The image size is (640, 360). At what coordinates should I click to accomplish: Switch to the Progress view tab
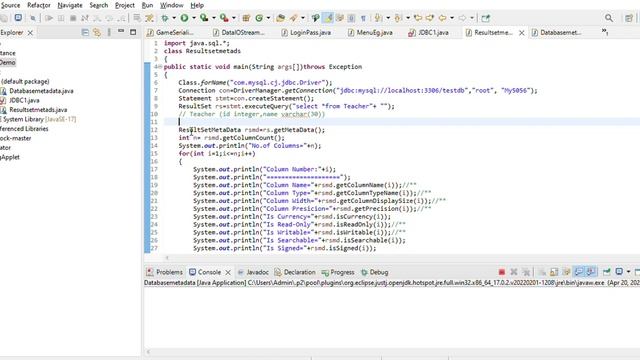pyautogui.click(x=338, y=272)
